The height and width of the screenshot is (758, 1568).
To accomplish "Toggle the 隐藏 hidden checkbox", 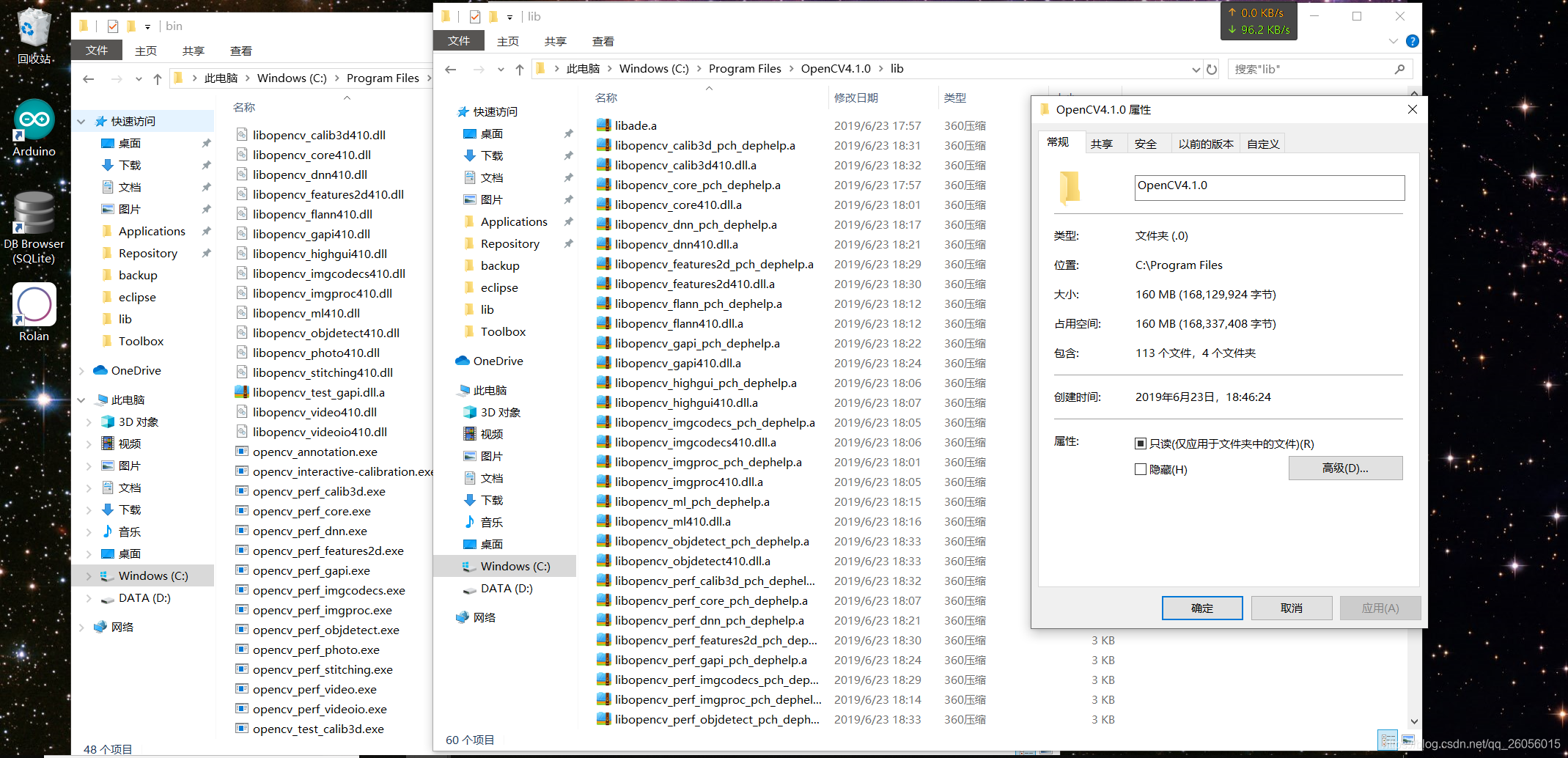I will [x=1141, y=469].
